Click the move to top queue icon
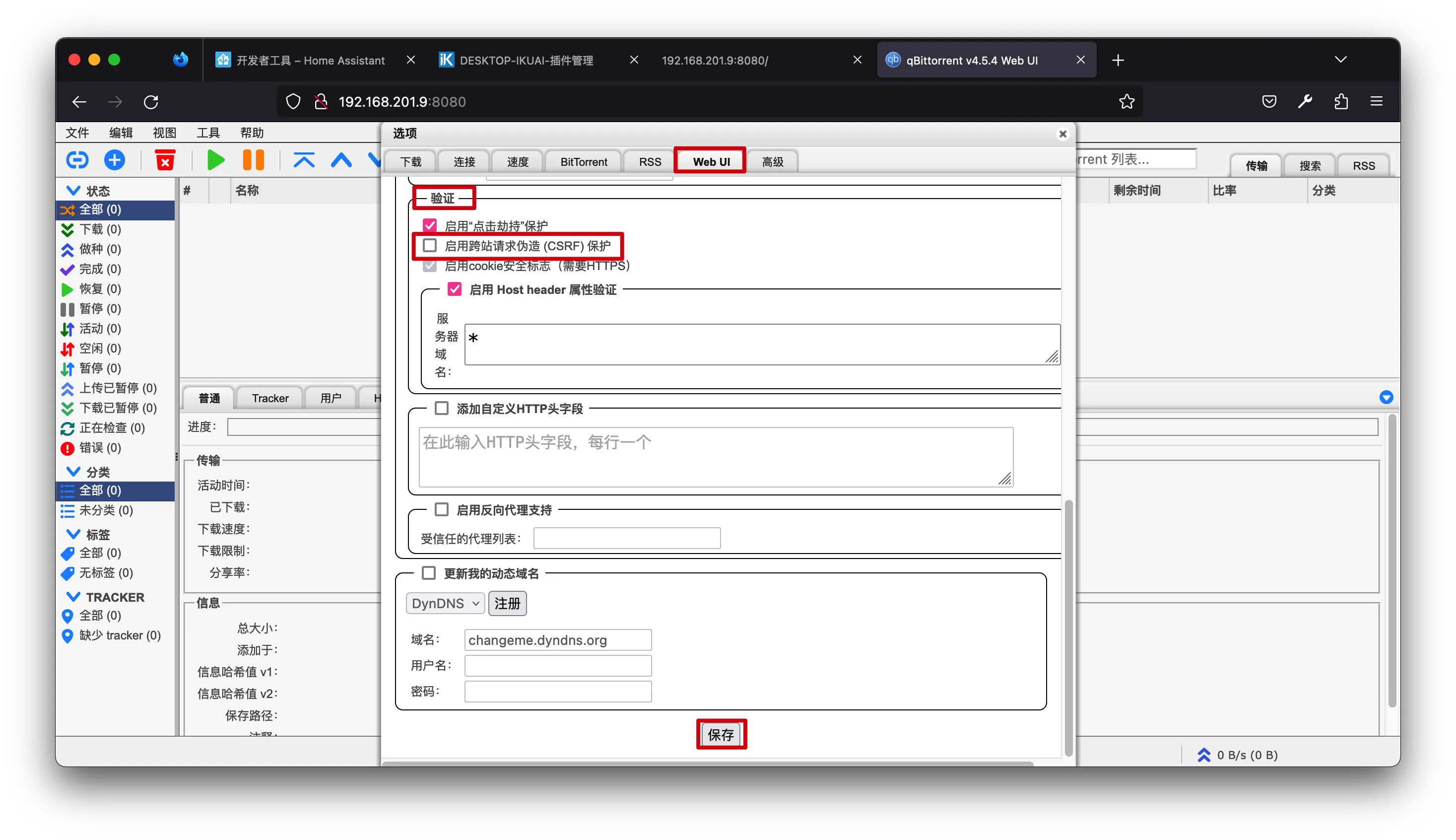 (x=304, y=160)
